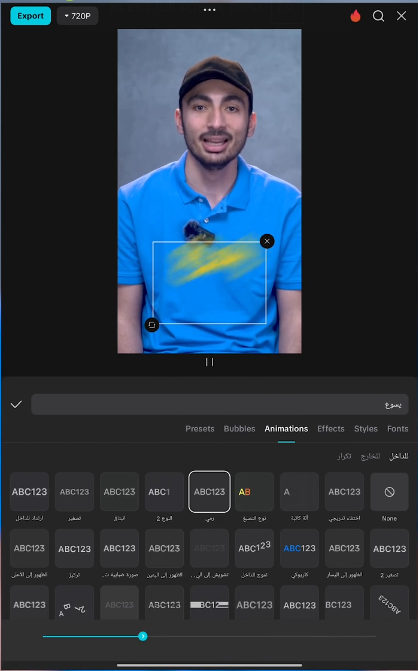Select the تكرار (Loop) animation sub-tab
Image resolution: width=418 pixels, height=671 pixels.
pos(344,457)
